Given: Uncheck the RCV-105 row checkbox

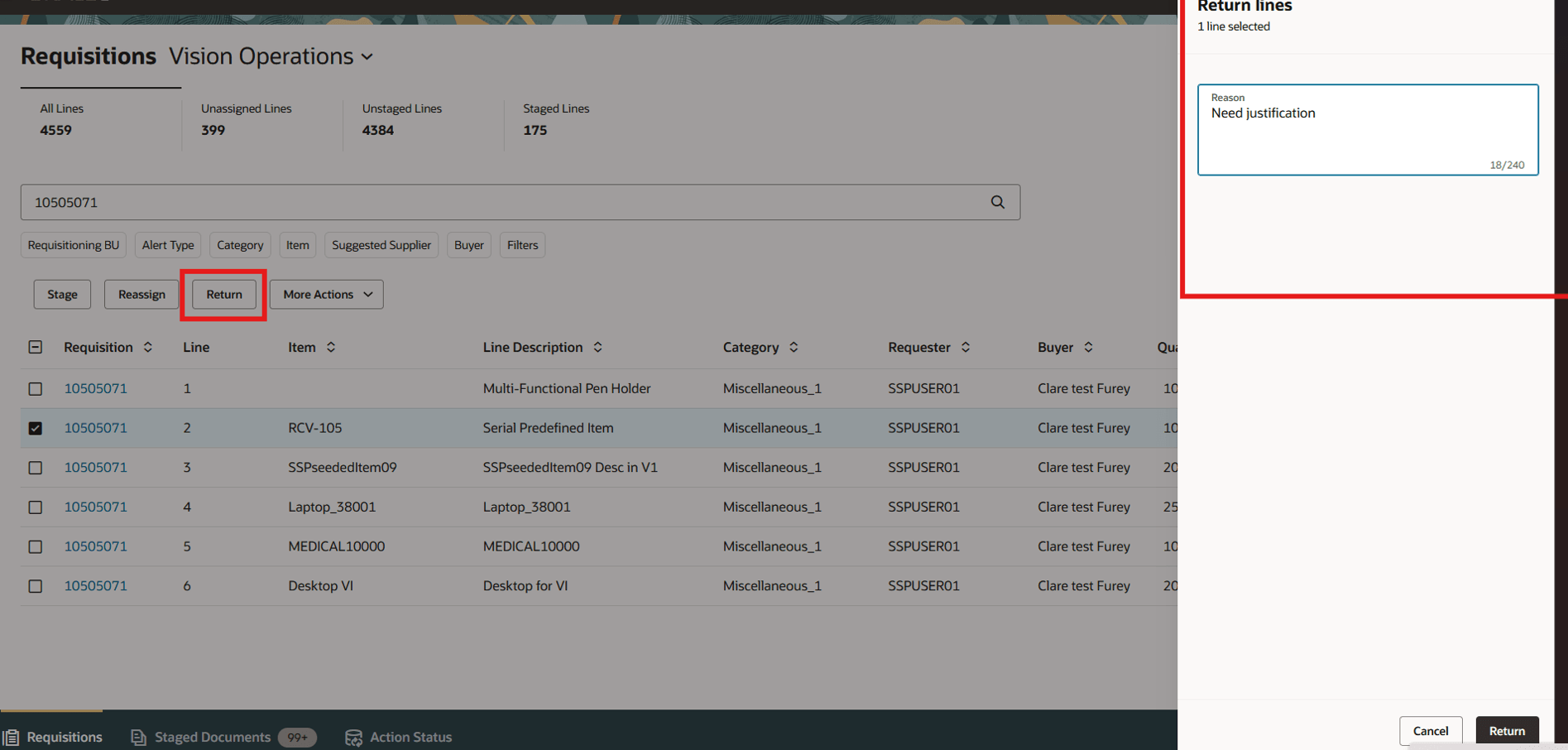Looking at the screenshot, I should 36,428.
